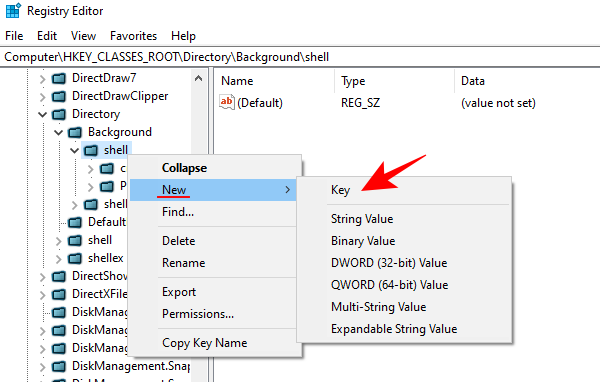Expand the shellex tree node
This screenshot has height=382, width=600.
coord(58,259)
